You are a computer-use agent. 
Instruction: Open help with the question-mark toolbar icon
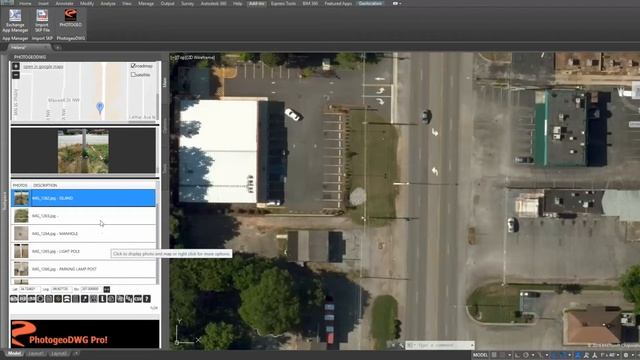[147, 299]
